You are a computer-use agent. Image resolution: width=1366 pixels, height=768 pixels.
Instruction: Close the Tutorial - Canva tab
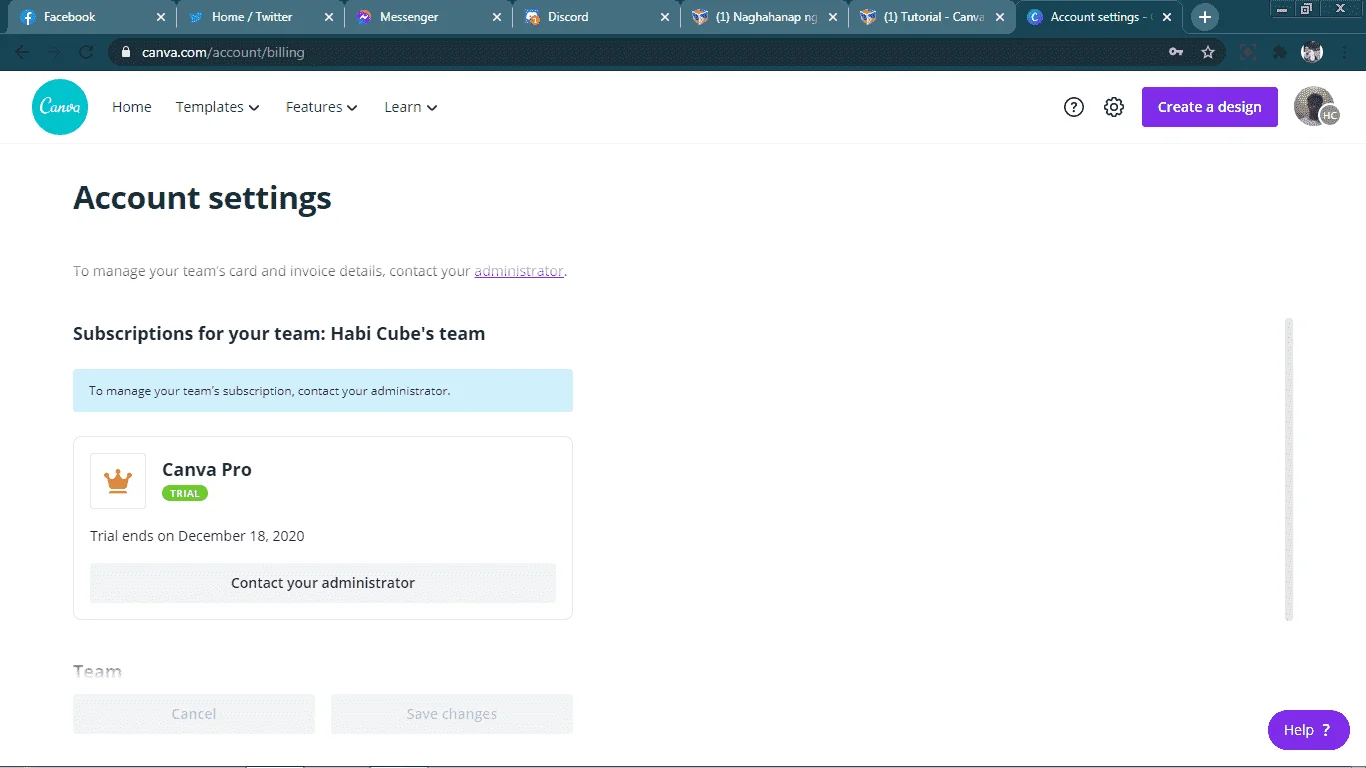point(1001,17)
